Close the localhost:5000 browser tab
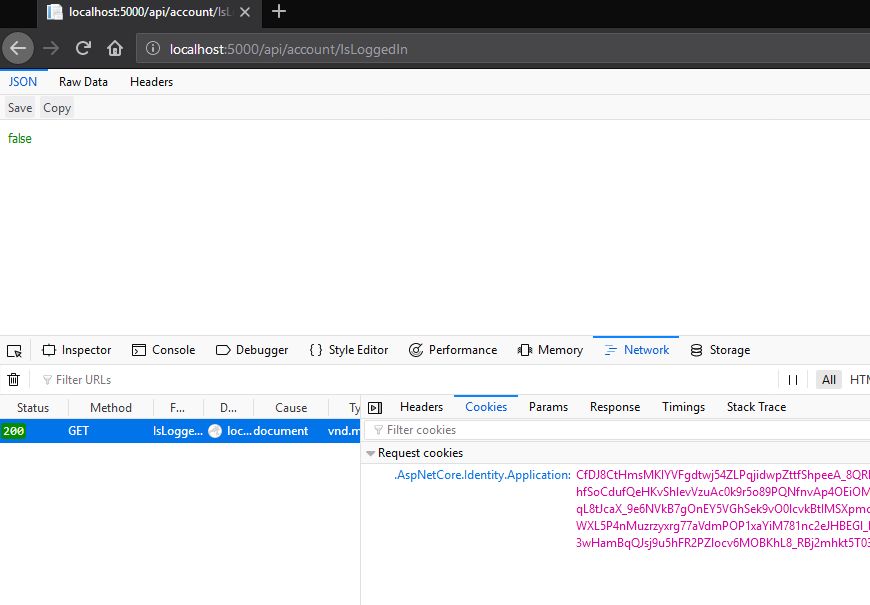Image resolution: width=870 pixels, height=605 pixels. point(245,12)
